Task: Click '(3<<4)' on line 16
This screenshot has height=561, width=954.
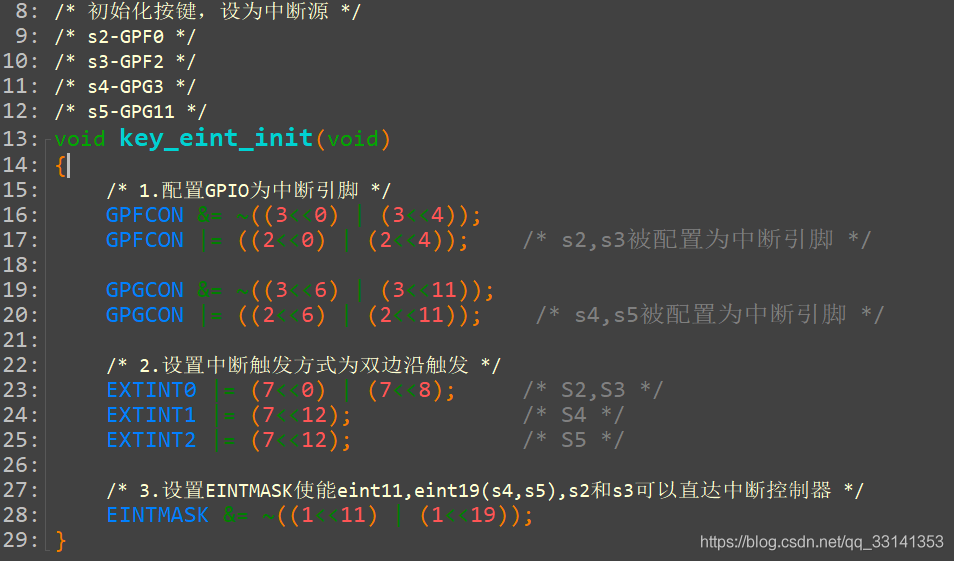Action: (x=419, y=215)
